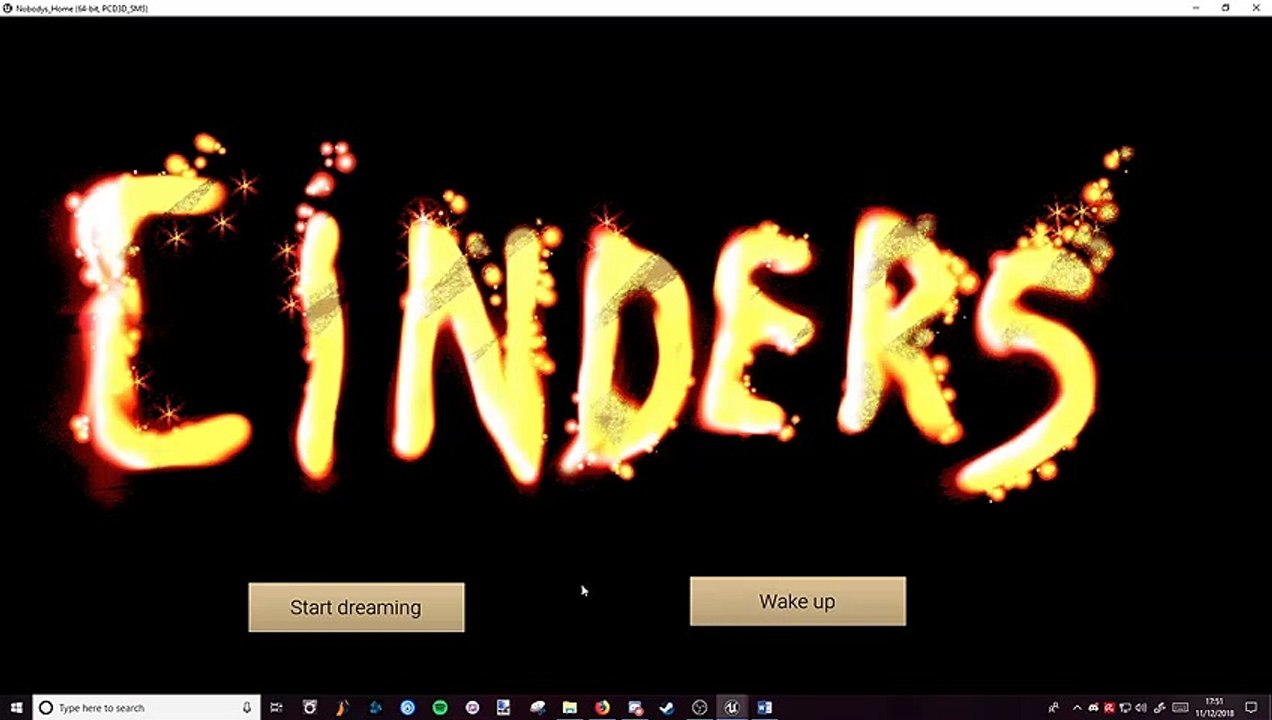Open iTunes from the taskbar

tap(472, 708)
